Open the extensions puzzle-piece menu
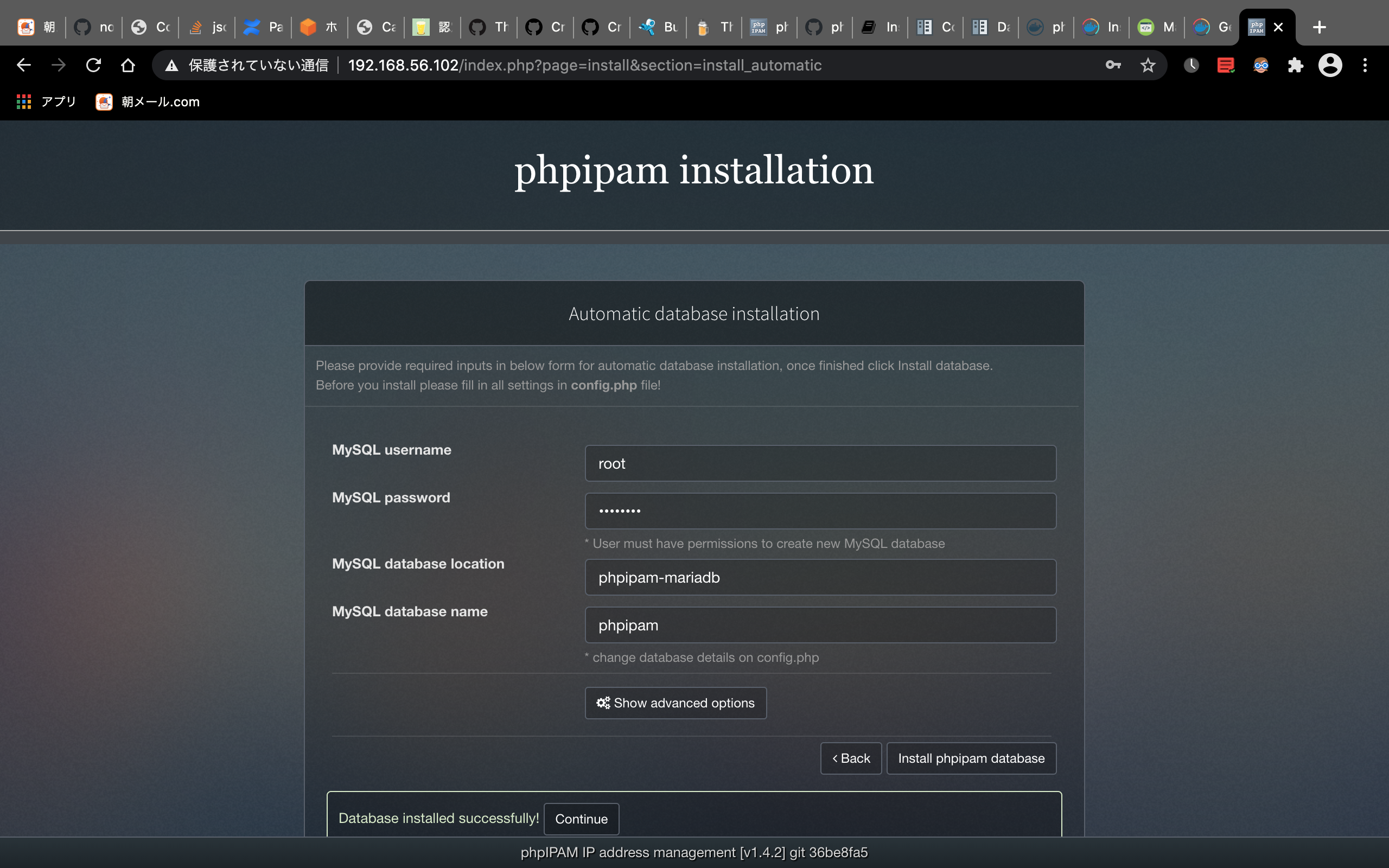Screen dimensions: 1389x868 pos(1296,66)
